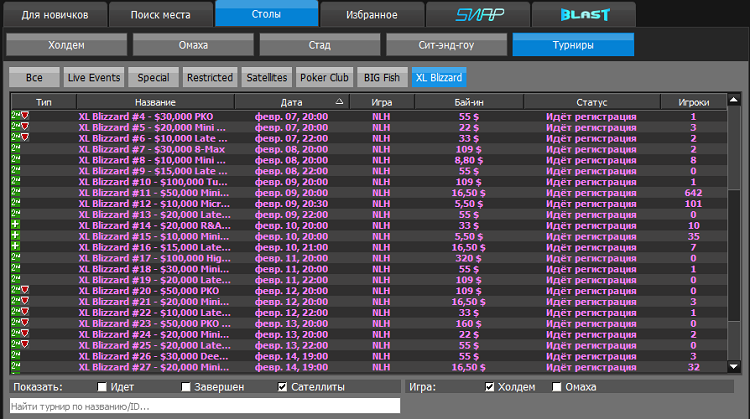Switch to the Избранное tab

[x=371, y=15]
